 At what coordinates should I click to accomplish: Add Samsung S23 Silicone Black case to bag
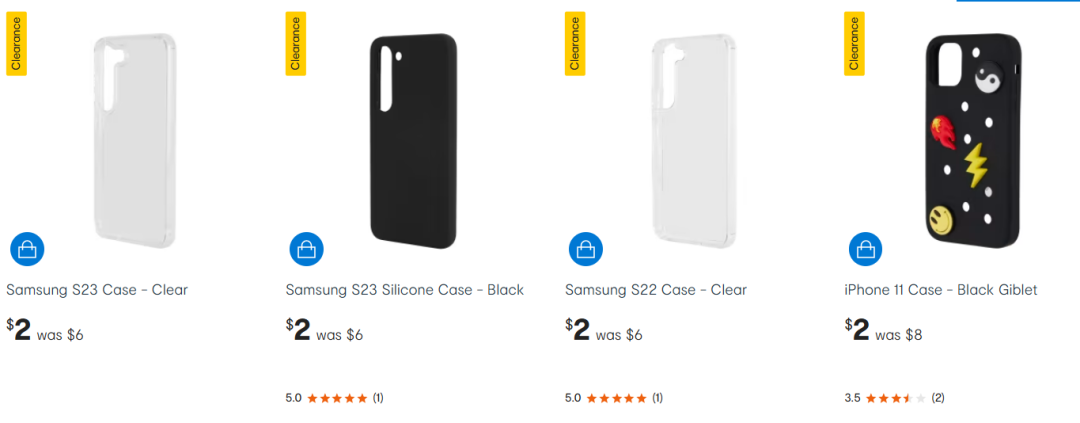pos(306,248)
